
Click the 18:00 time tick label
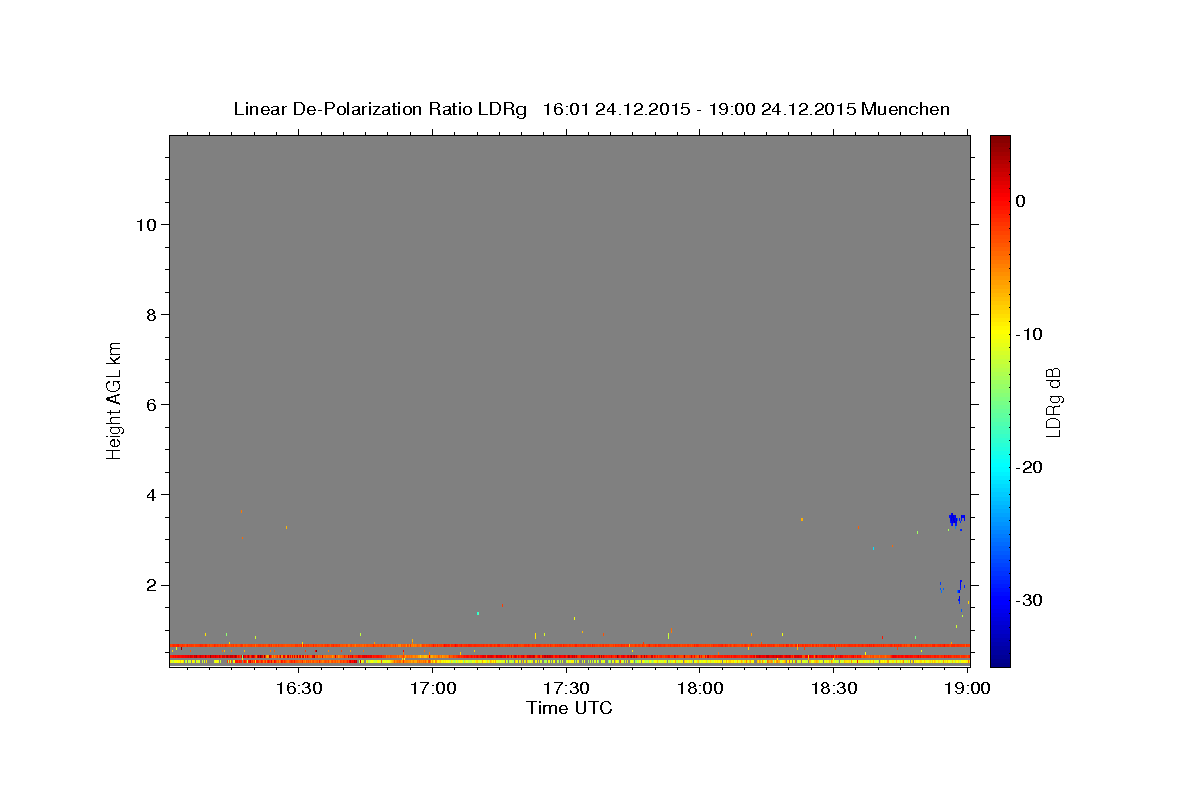click(700, 688)
